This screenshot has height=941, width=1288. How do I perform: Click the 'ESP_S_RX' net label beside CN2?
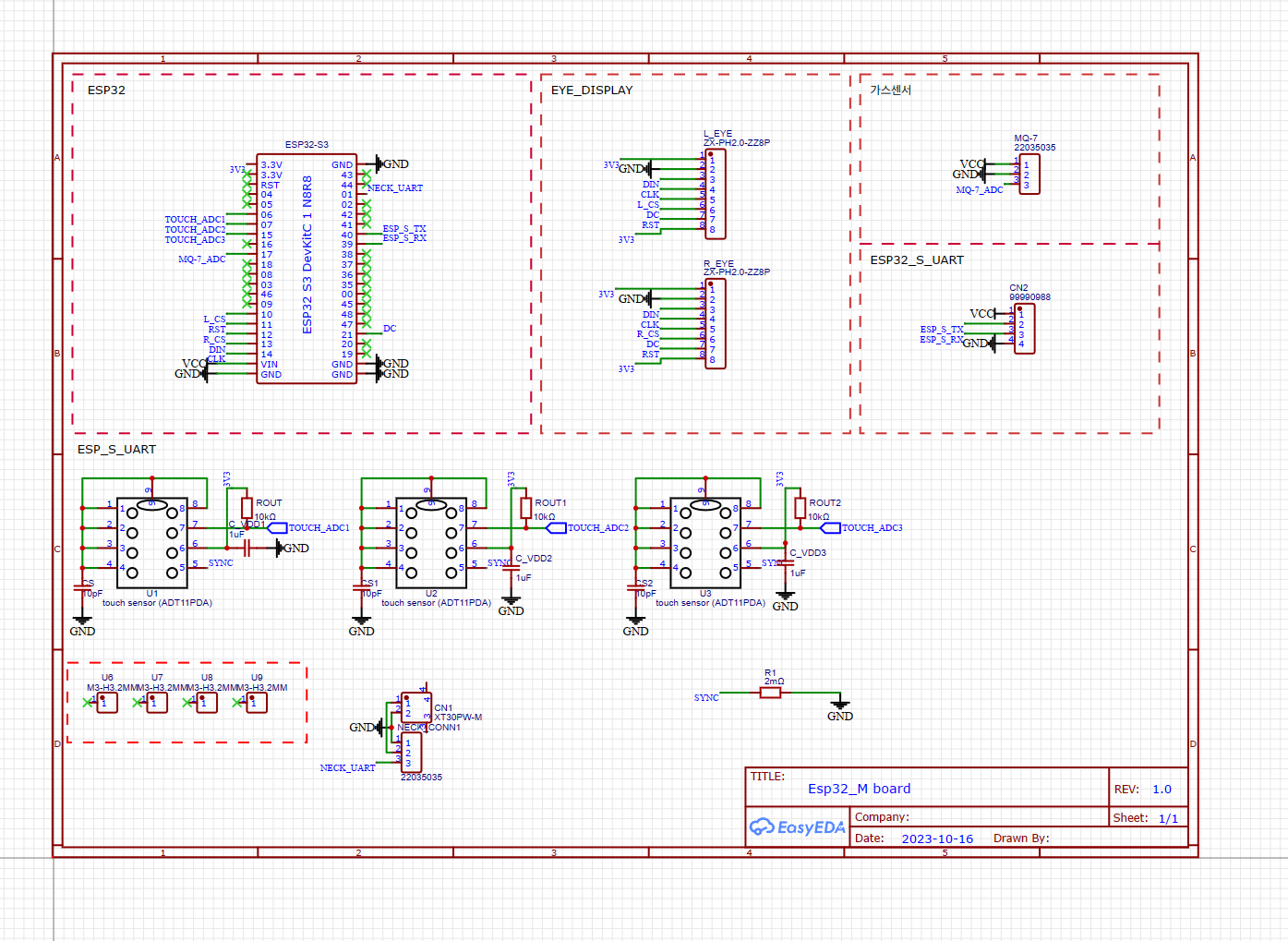pyautogui.click(x=942, y=340)
